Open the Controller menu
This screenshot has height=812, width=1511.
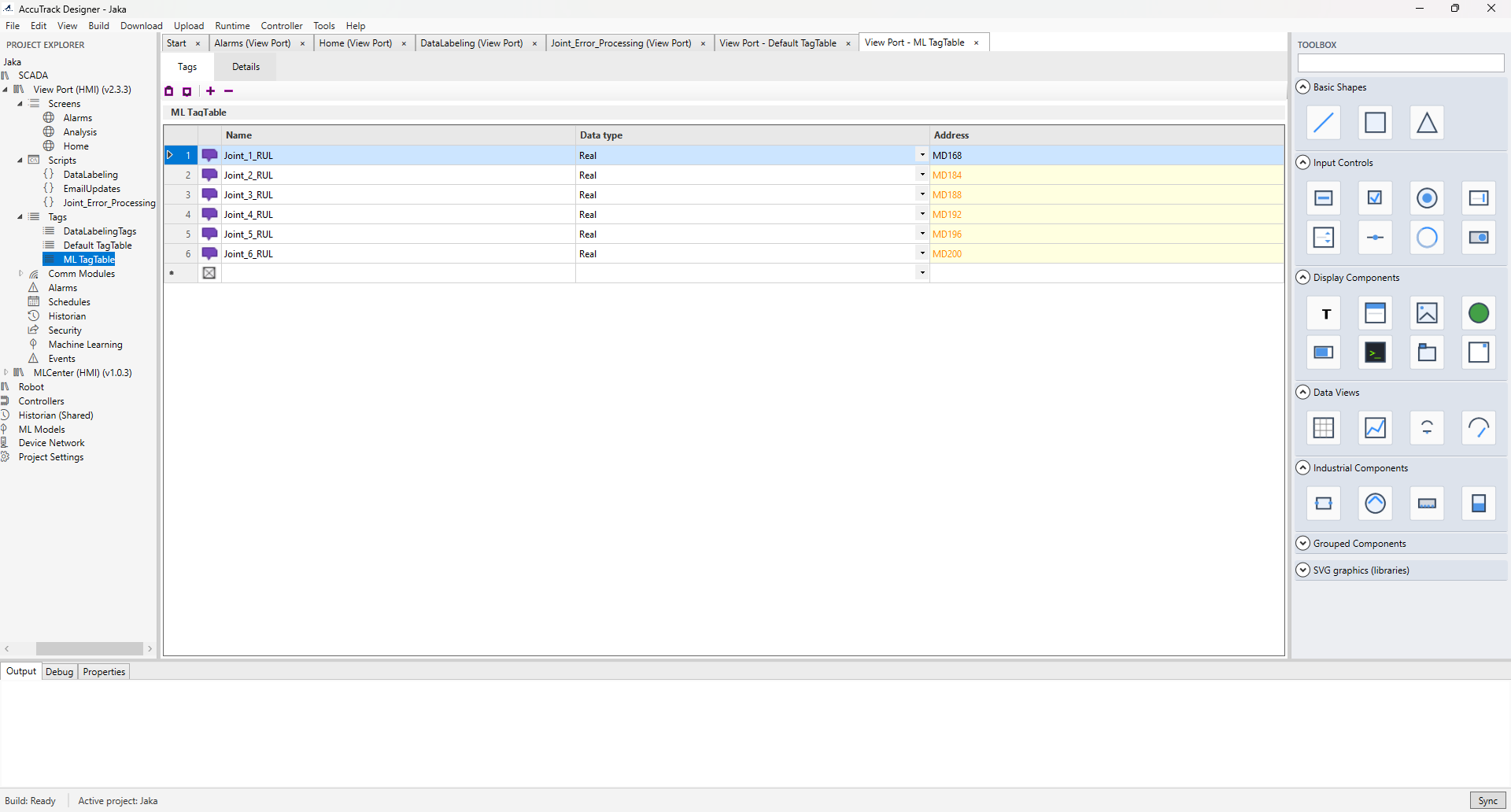coord(282,26)
